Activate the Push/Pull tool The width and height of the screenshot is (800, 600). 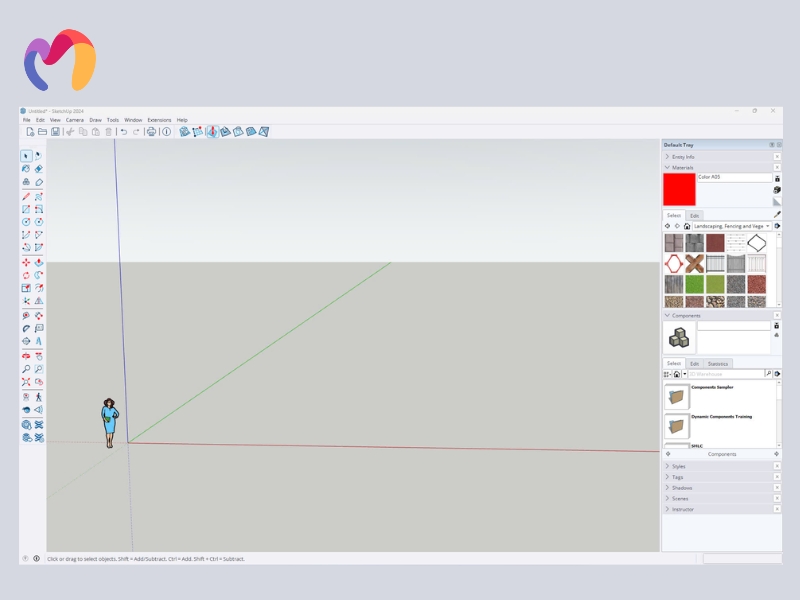pyautogui.click(x=39, y=263)
